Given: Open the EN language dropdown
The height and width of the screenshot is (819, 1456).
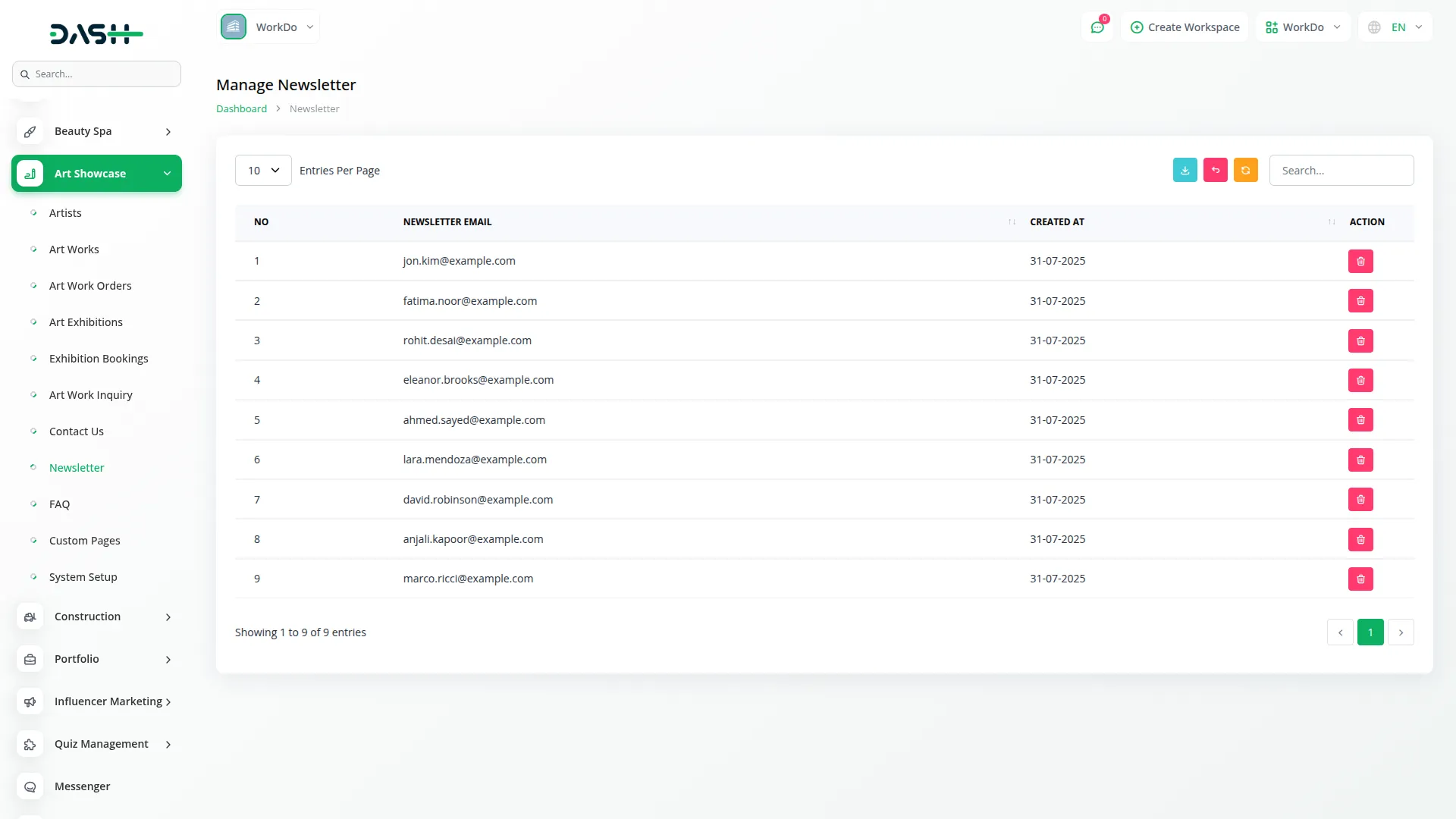Looking at the screenshot, I should [1395, 27].
